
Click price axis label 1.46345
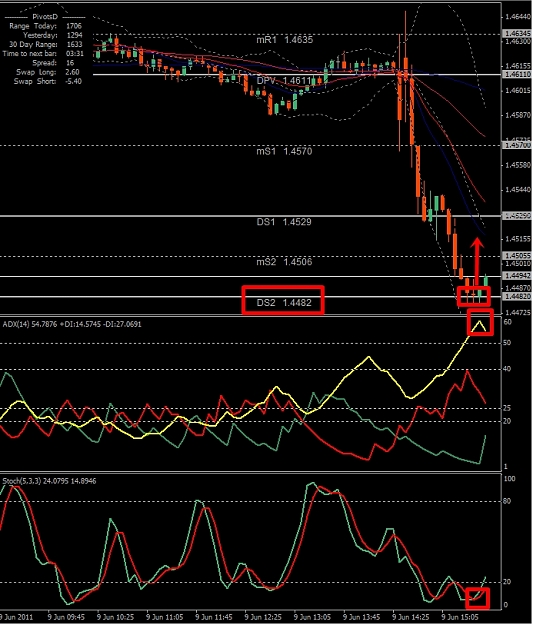pos(518,33)
